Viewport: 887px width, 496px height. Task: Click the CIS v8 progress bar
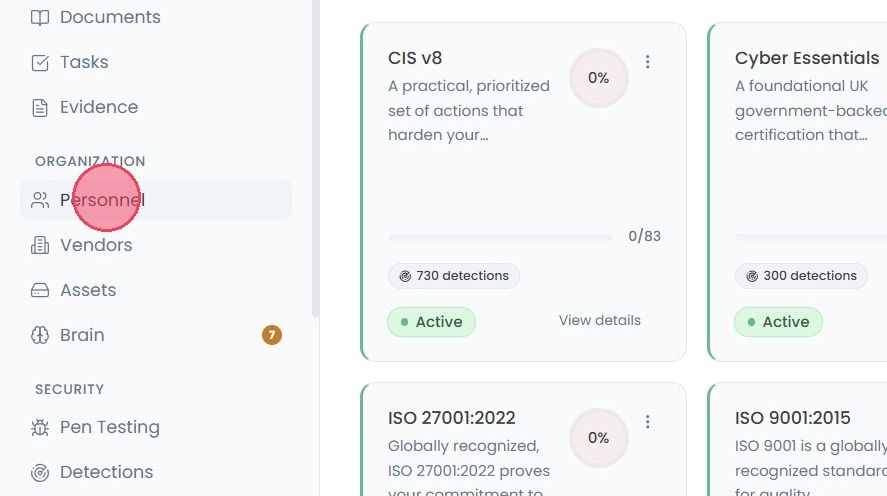501,237
